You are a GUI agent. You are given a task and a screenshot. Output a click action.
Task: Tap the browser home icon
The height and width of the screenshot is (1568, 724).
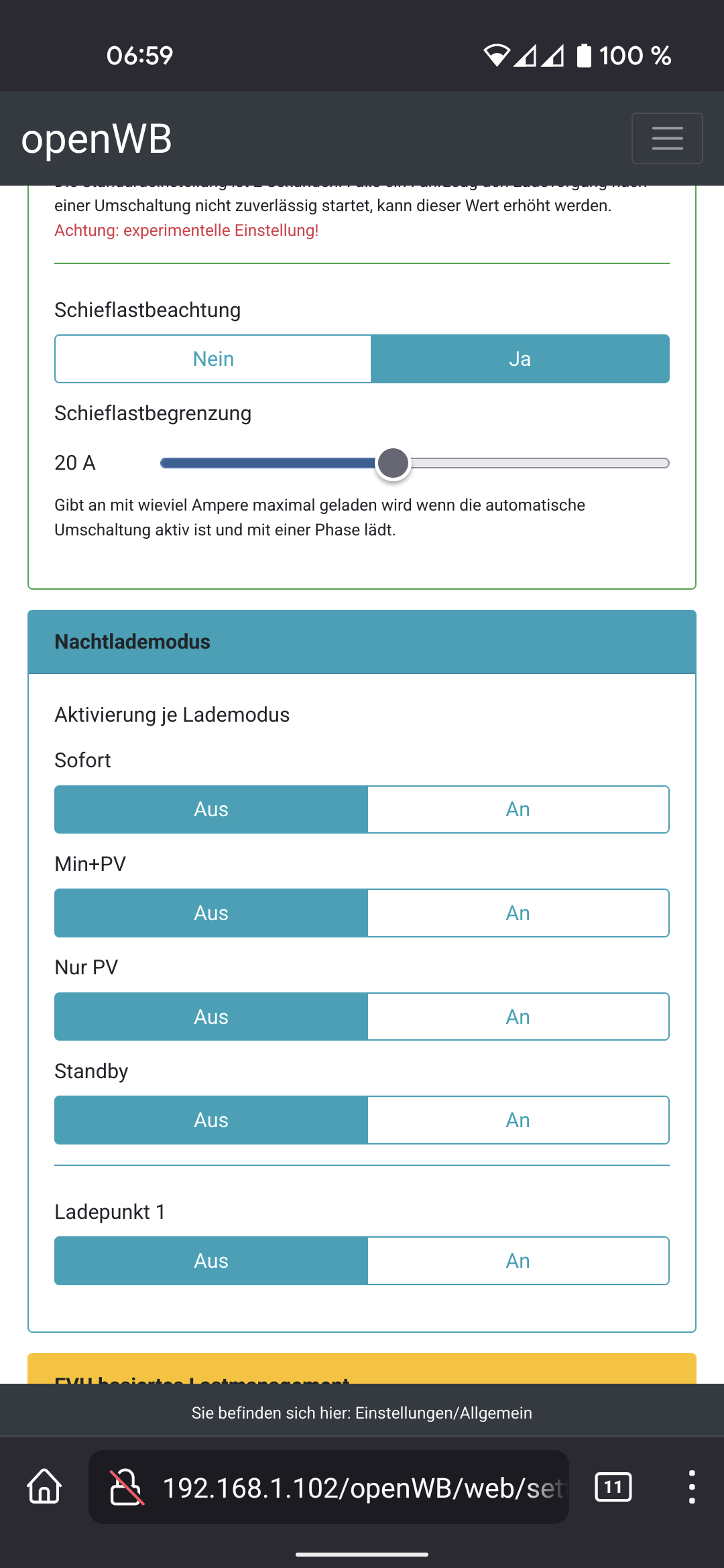(44, 1486)
